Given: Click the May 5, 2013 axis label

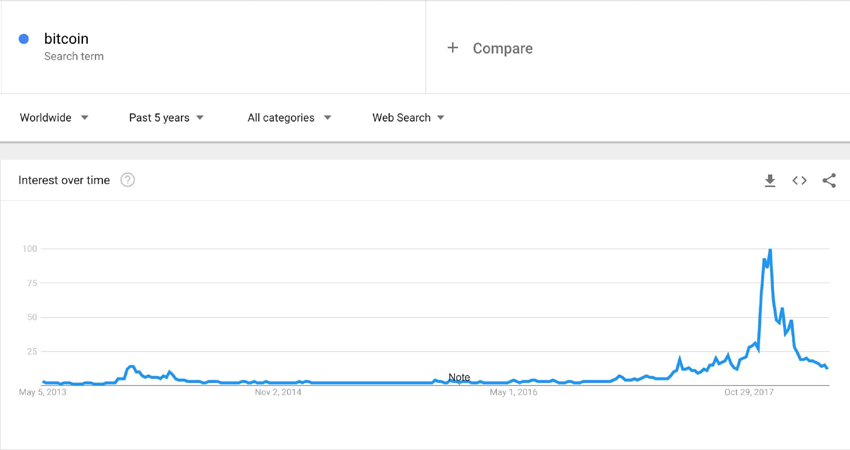Looking at the screenshot, I should 43,392.
